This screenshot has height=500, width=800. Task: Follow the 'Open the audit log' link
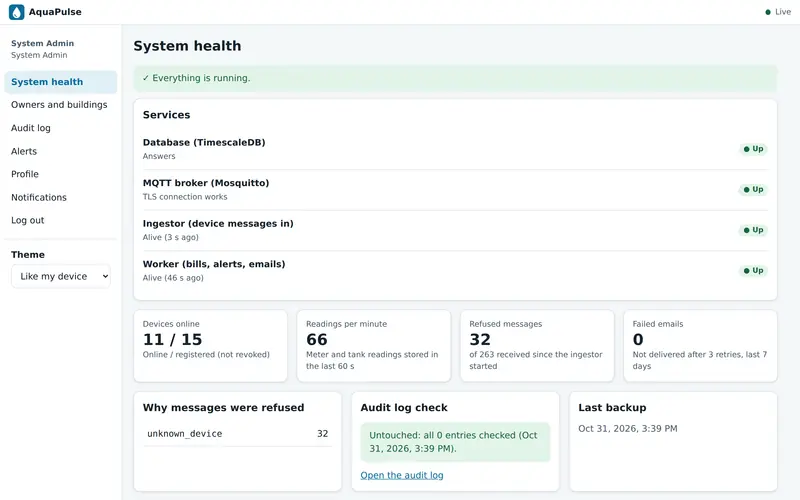402,476
